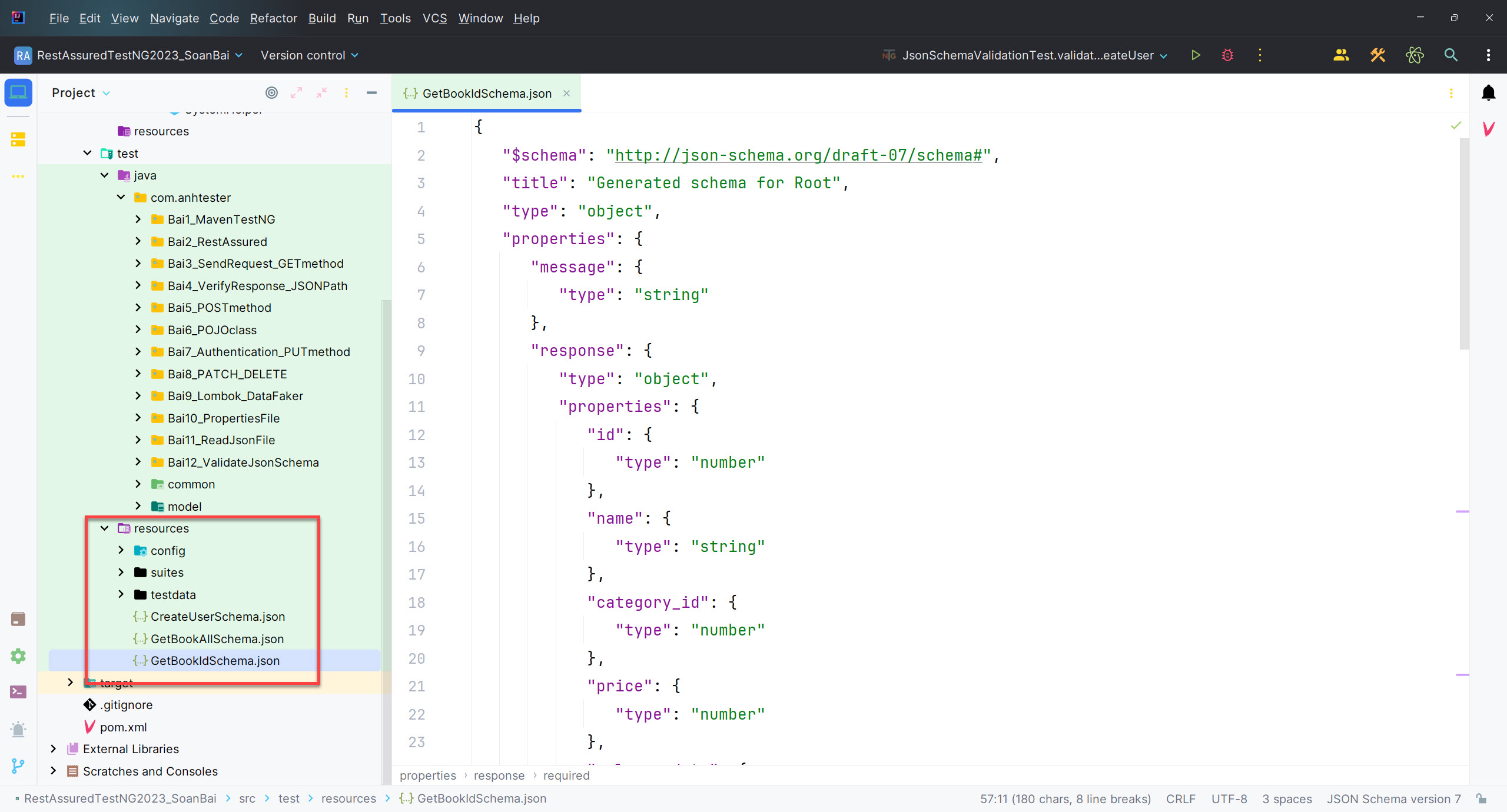
Task: Open the Terminal tool window
Action: [x=18, y=692]
